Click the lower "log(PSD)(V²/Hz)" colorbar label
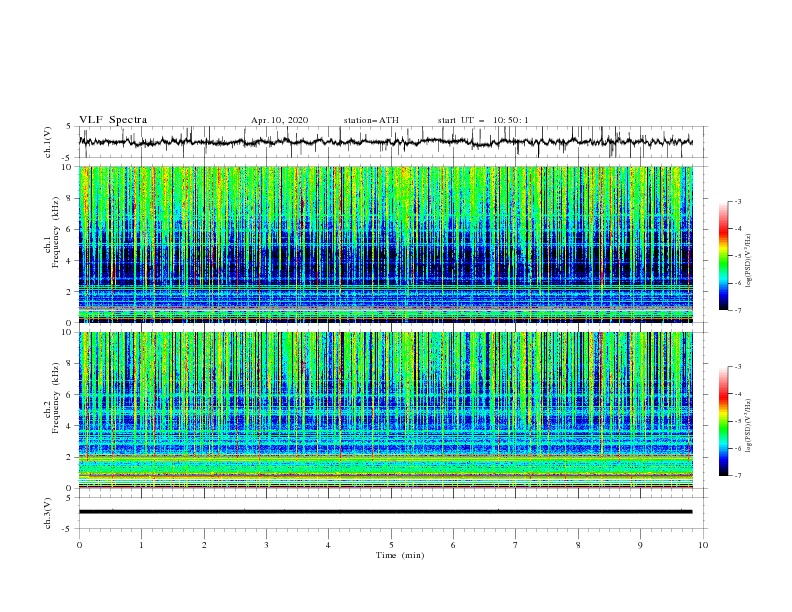The image size is (792, 612). pyautogui.click(x=750, y=426)
